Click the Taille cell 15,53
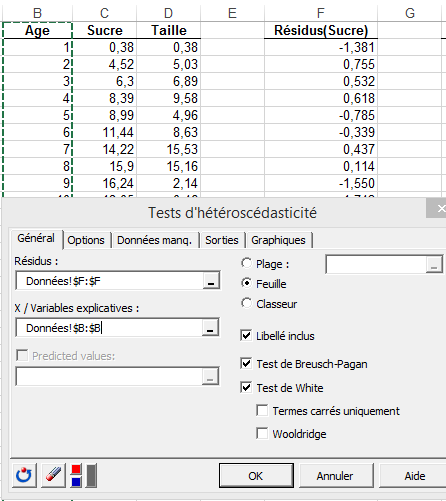The height and width of the screenshot is (501, 446). coord(169,149)
